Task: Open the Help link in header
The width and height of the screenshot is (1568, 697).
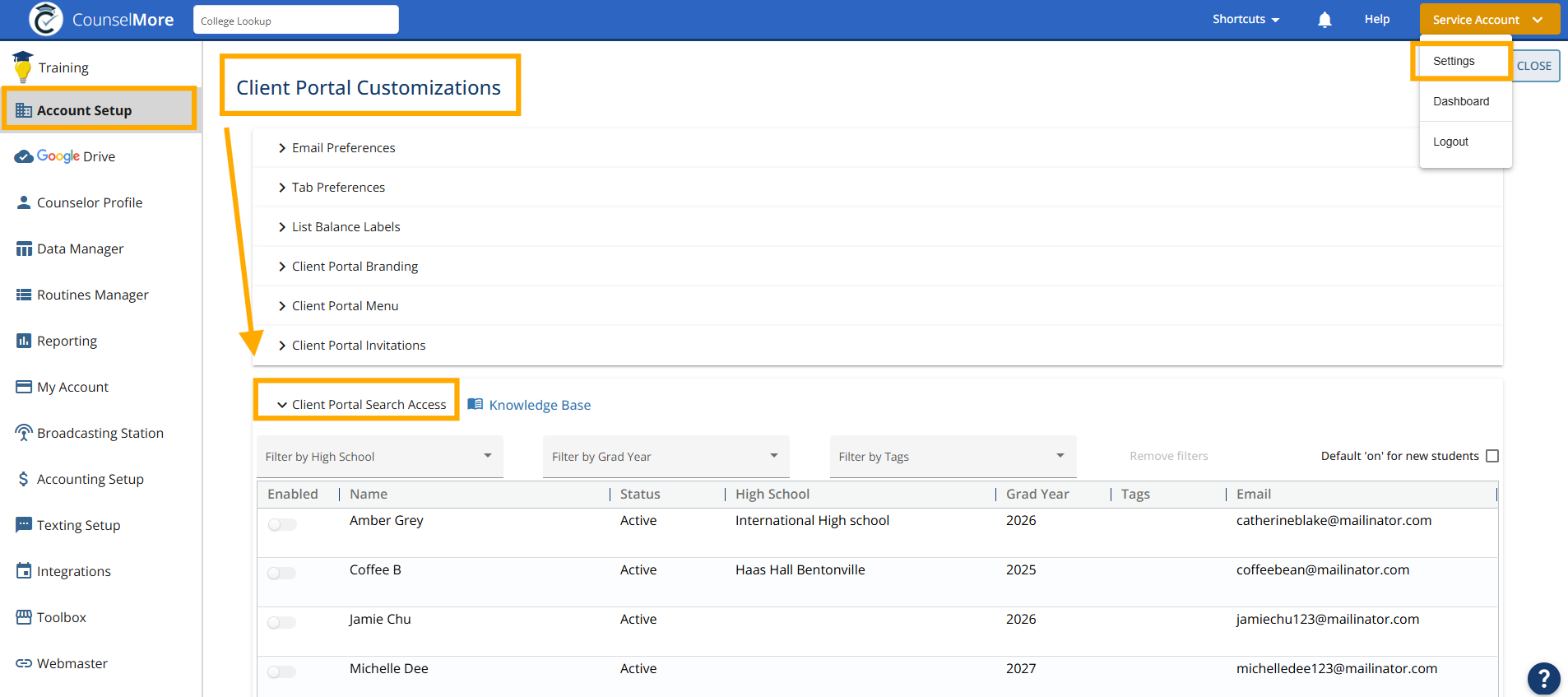Action: click(x=1377, y=19)
